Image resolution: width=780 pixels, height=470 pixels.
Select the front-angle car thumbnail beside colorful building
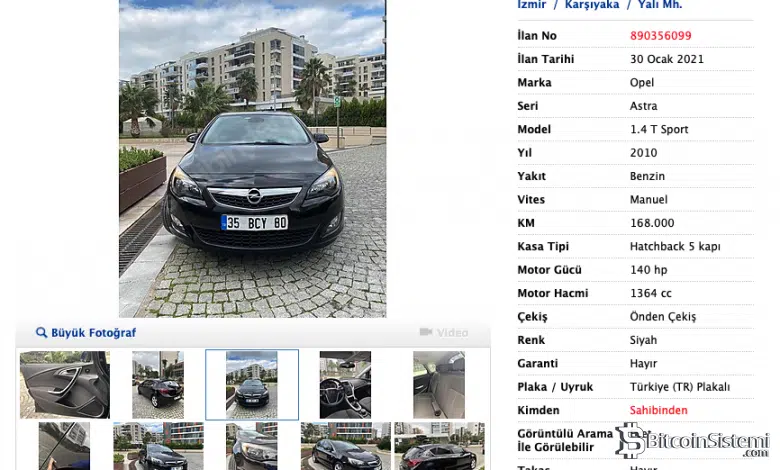pyautogui.click(x=158, y=446)
